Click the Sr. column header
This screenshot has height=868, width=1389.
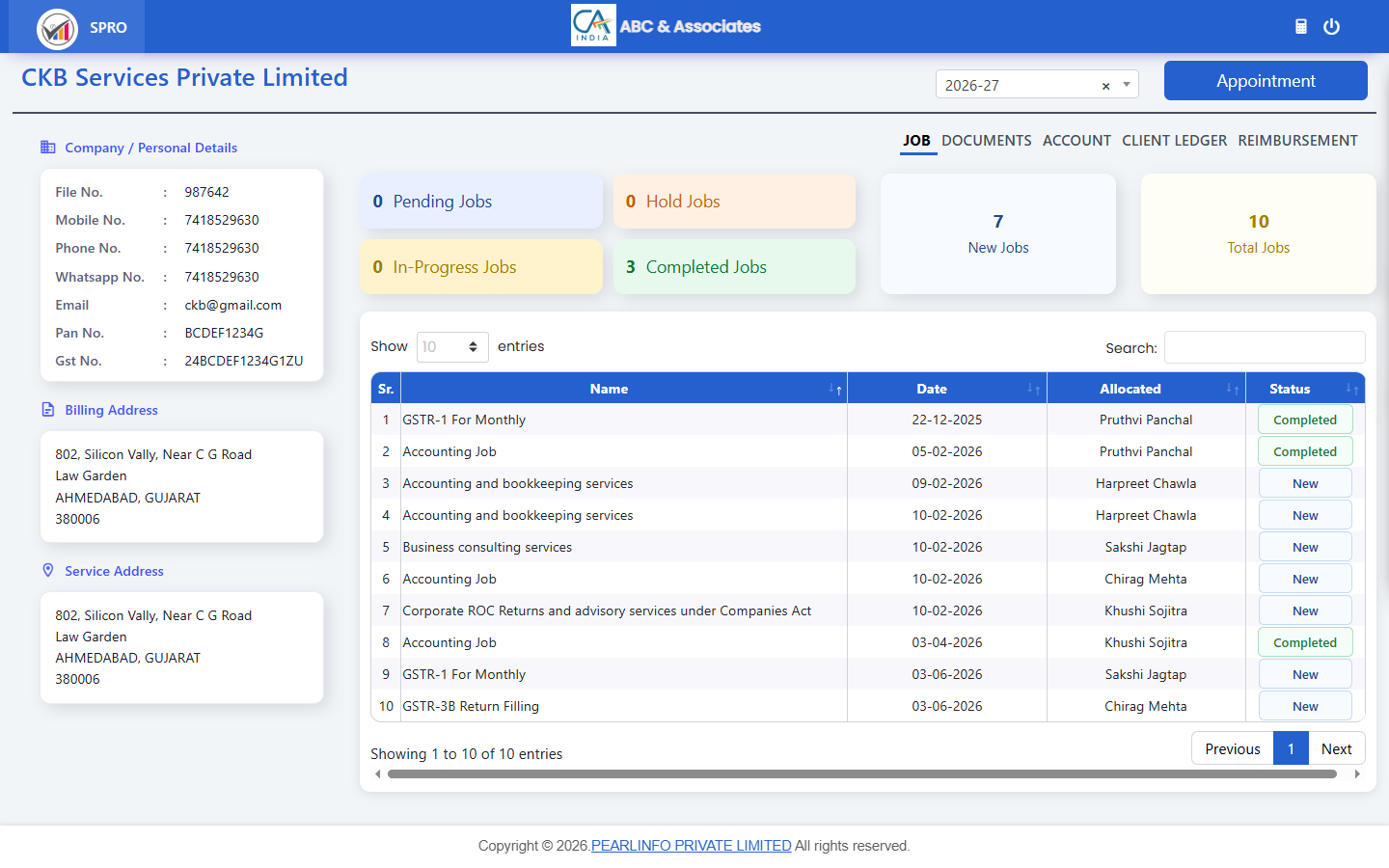point(386,389)
